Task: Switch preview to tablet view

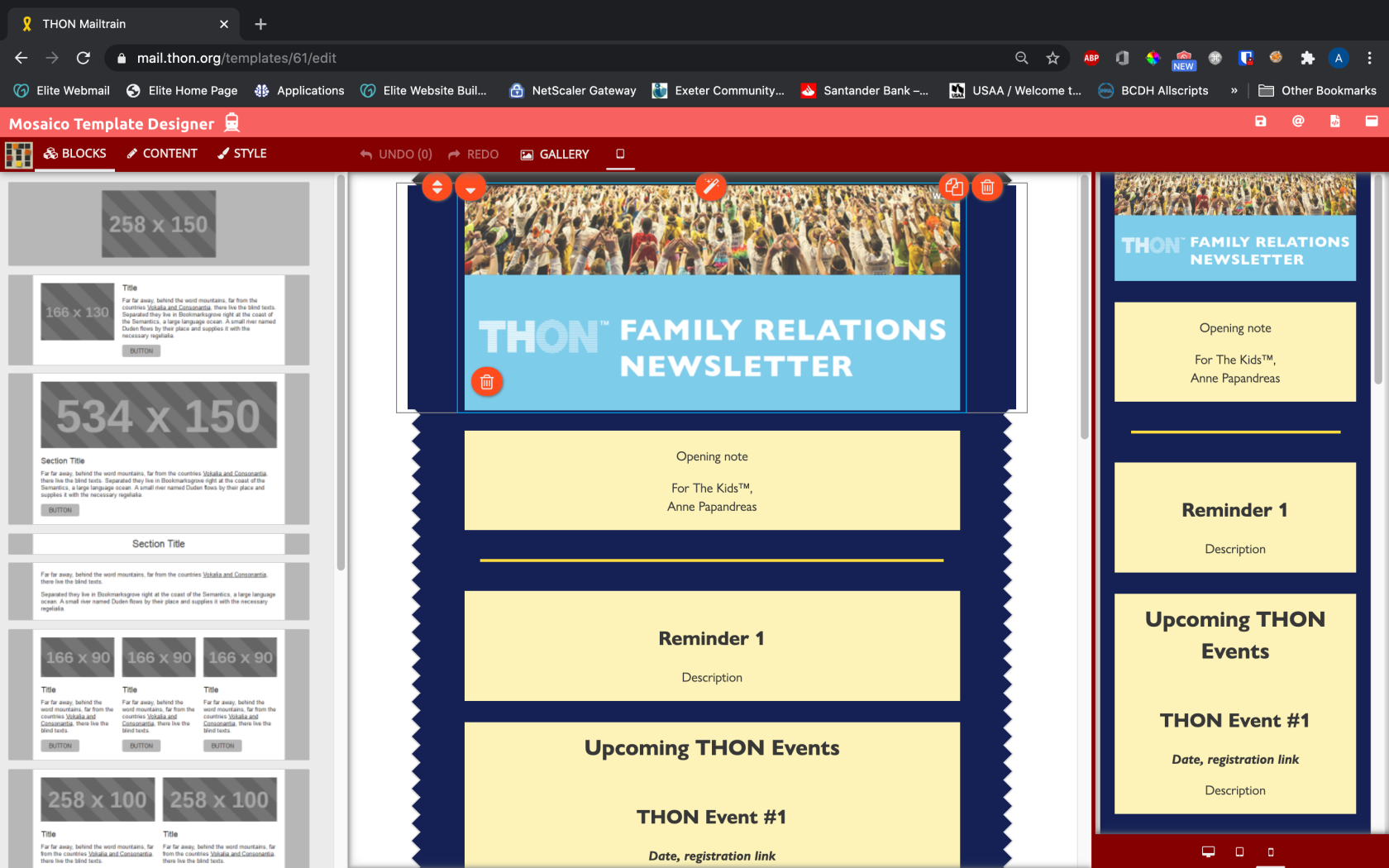Action: tap(1239, 851)
